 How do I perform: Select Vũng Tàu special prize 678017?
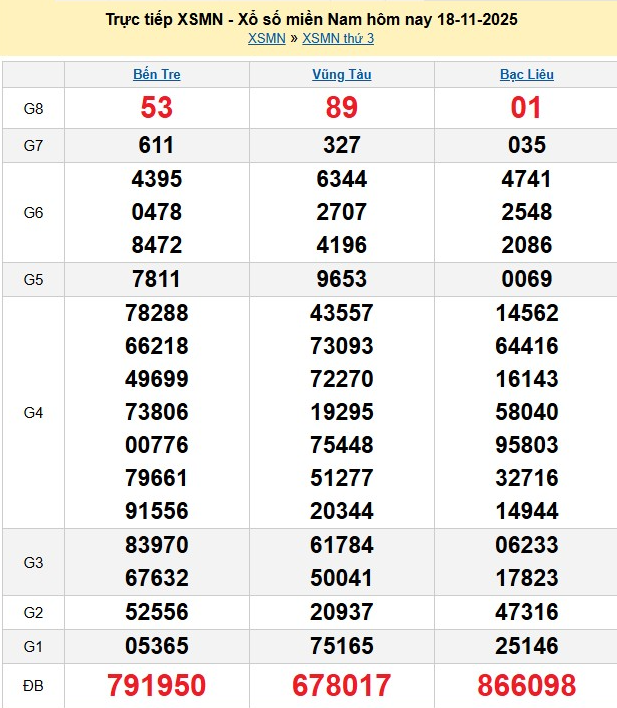point(342,685)
